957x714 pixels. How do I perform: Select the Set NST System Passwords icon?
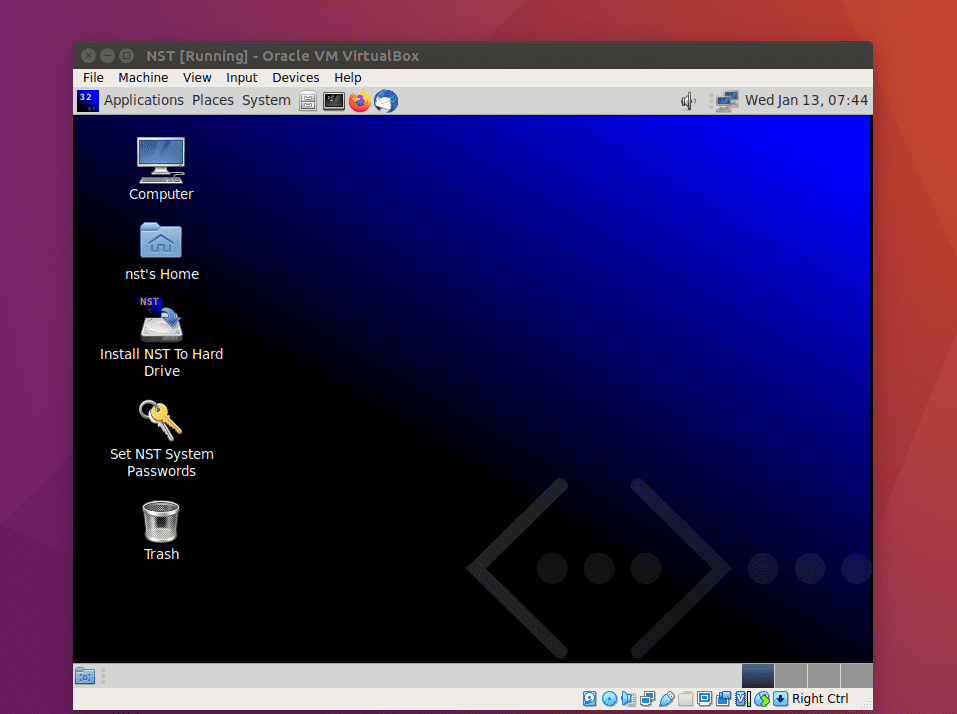pos(161,439)
